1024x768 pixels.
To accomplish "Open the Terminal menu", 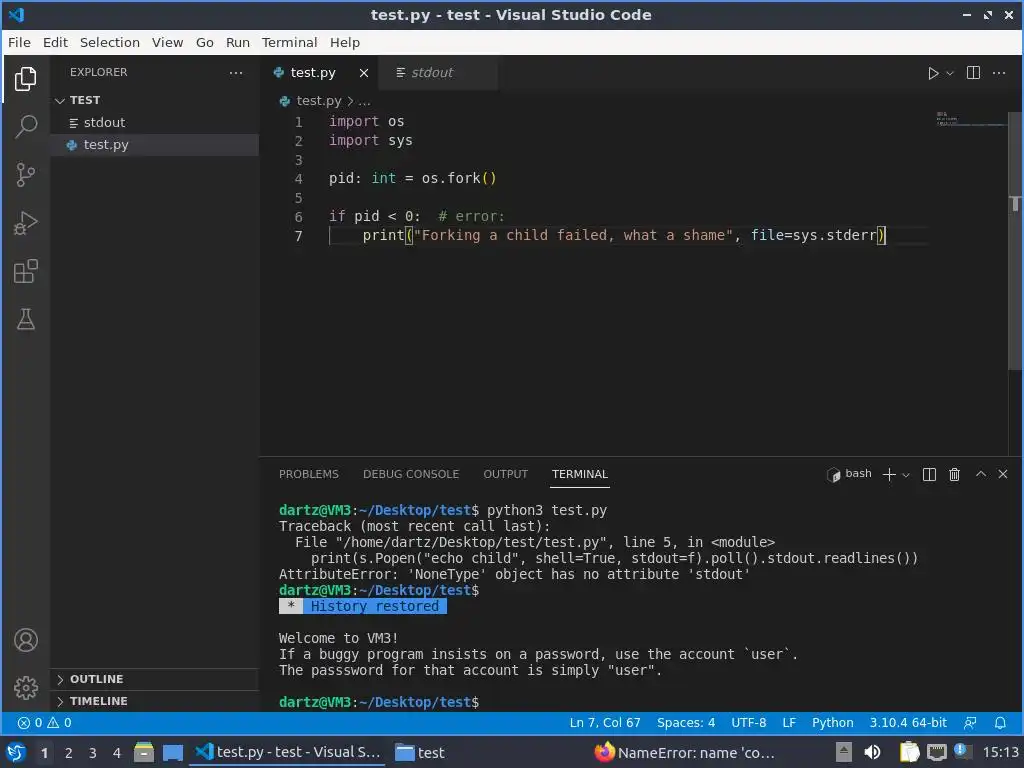I will tap(289, 42).
